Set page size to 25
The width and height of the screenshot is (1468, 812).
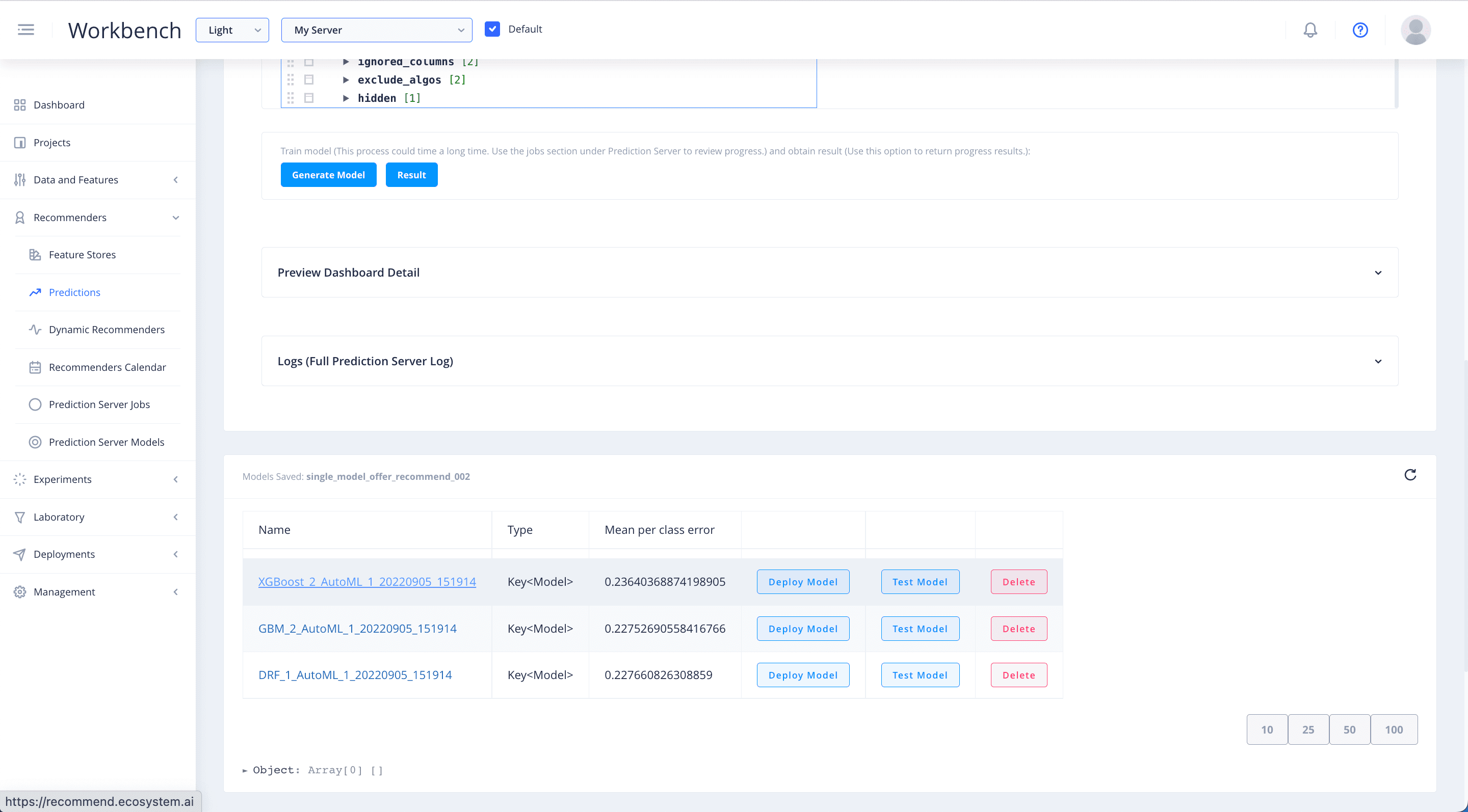(1308, 729)
